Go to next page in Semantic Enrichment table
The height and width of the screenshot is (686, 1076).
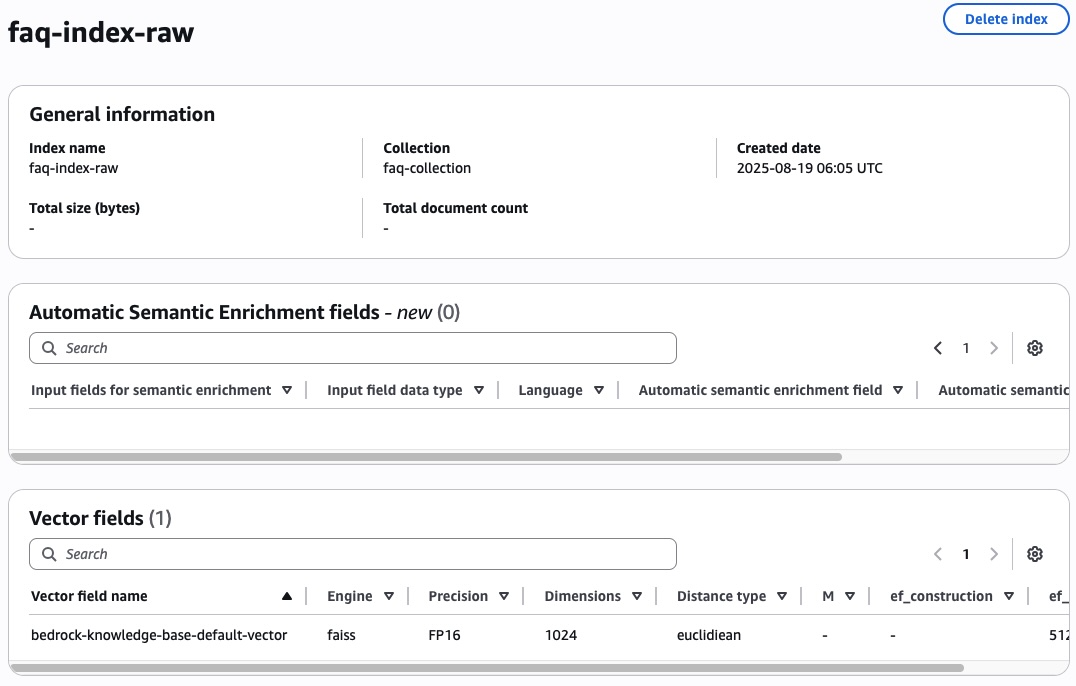[x=993, y=348]
